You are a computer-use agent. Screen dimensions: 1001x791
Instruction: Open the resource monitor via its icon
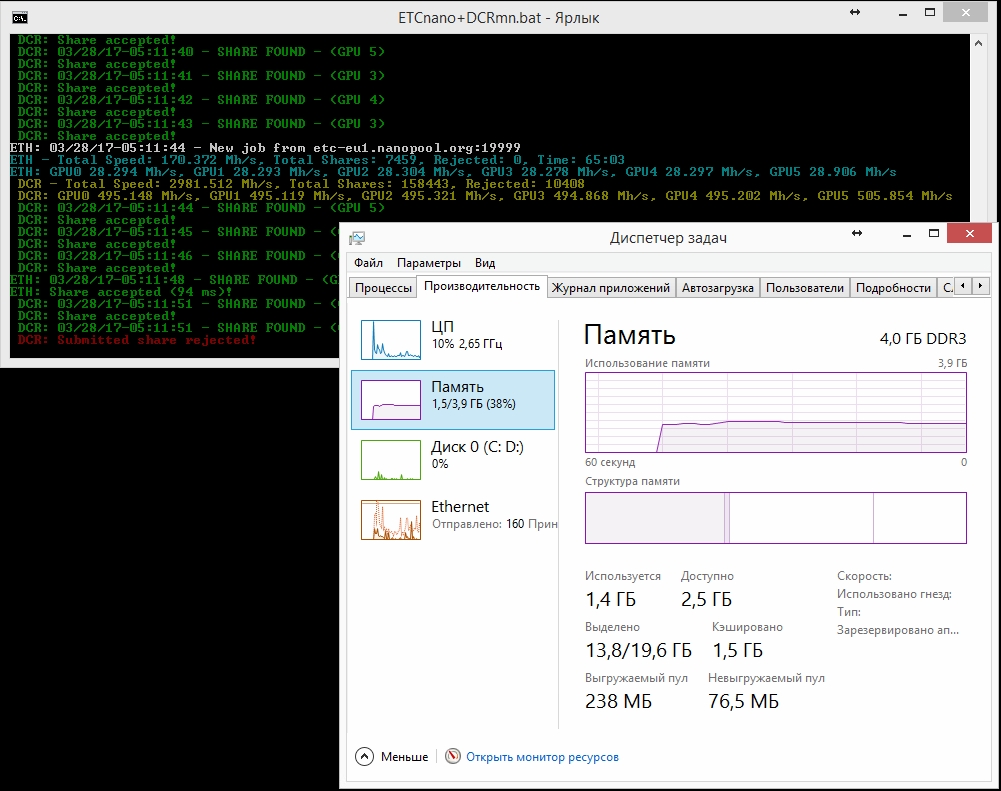453,757
